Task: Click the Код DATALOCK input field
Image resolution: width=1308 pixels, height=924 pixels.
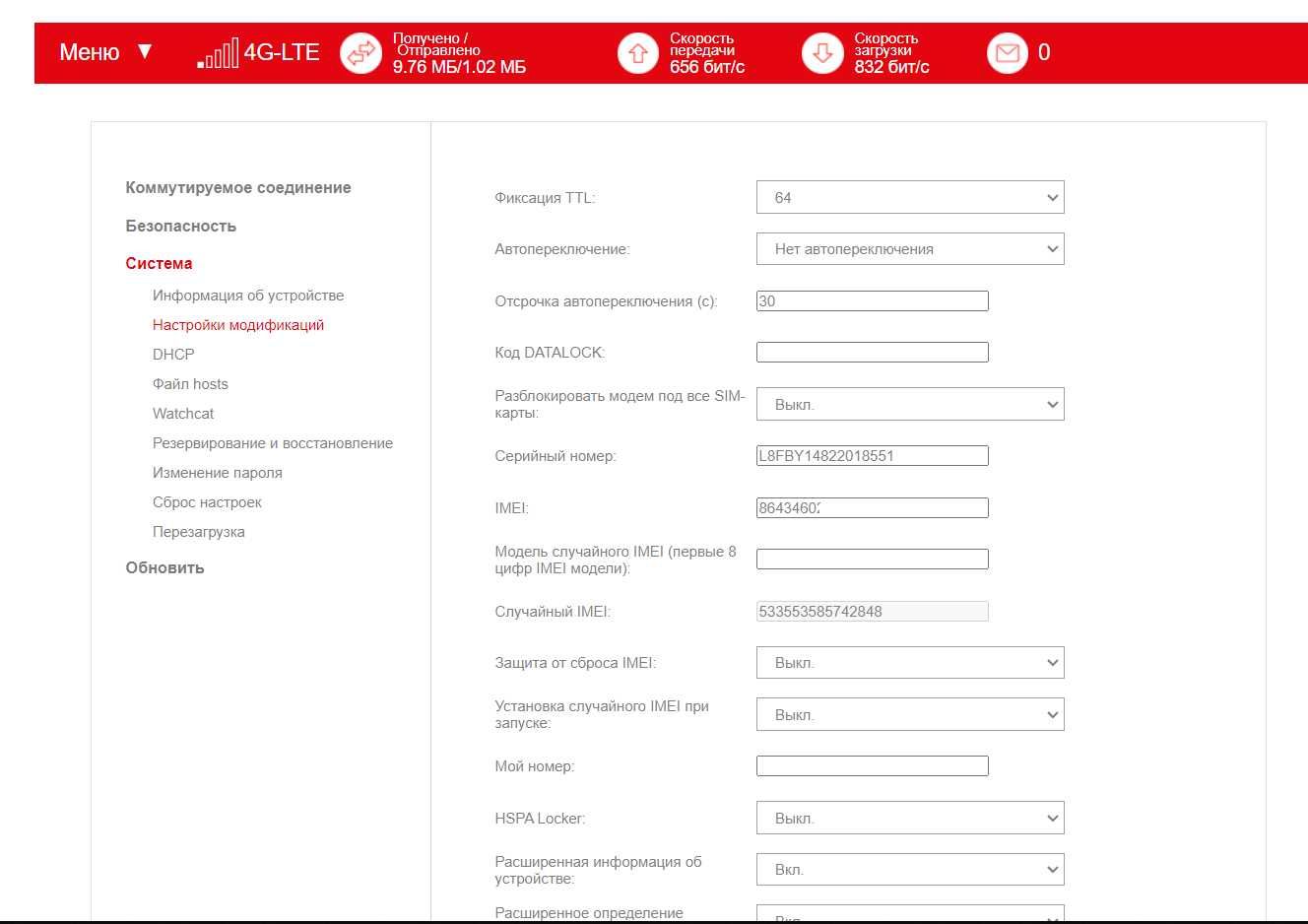Action: point(872,352)
